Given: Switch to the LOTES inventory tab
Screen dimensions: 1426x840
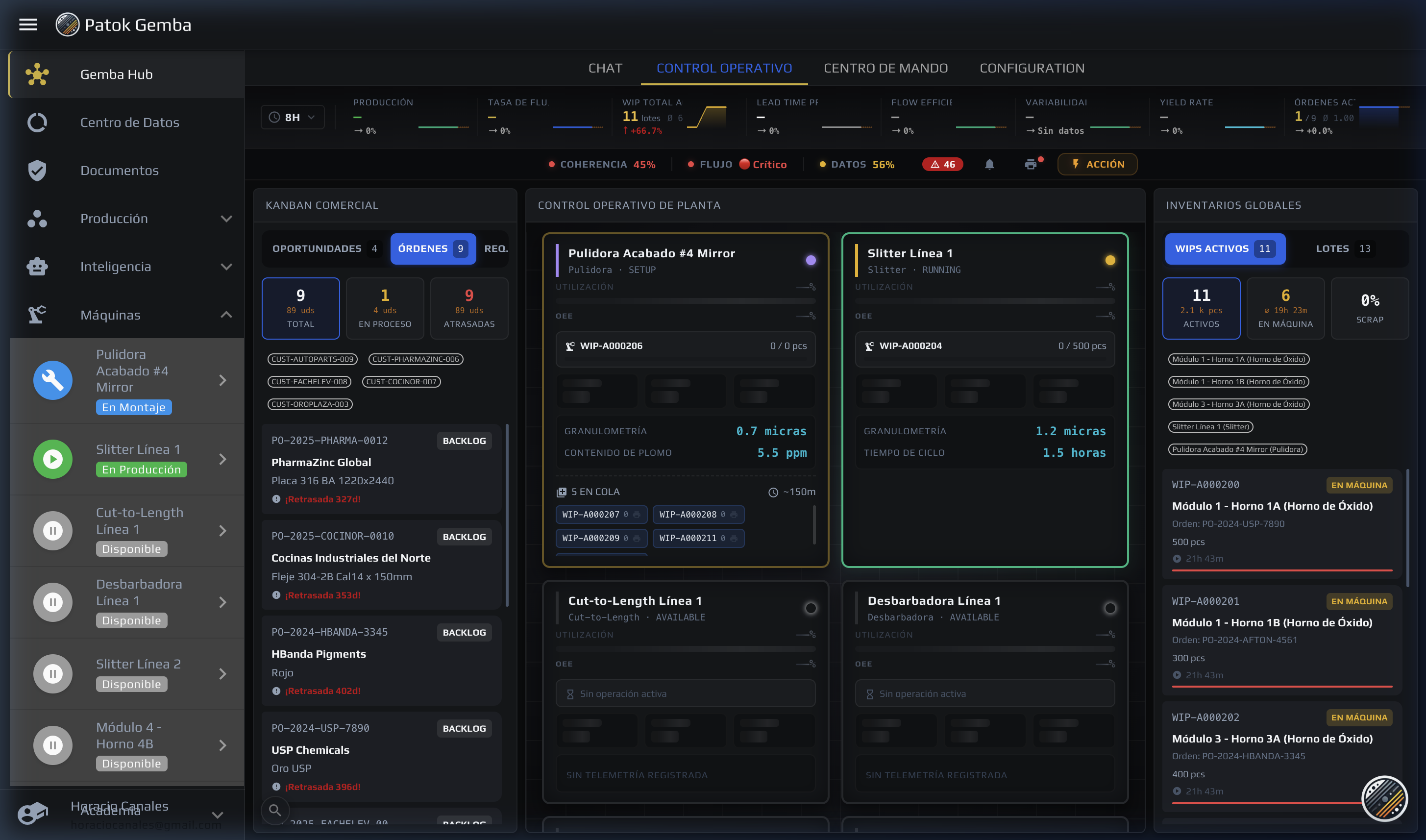Looking at the screenshot, I should tap(1342, 248).
